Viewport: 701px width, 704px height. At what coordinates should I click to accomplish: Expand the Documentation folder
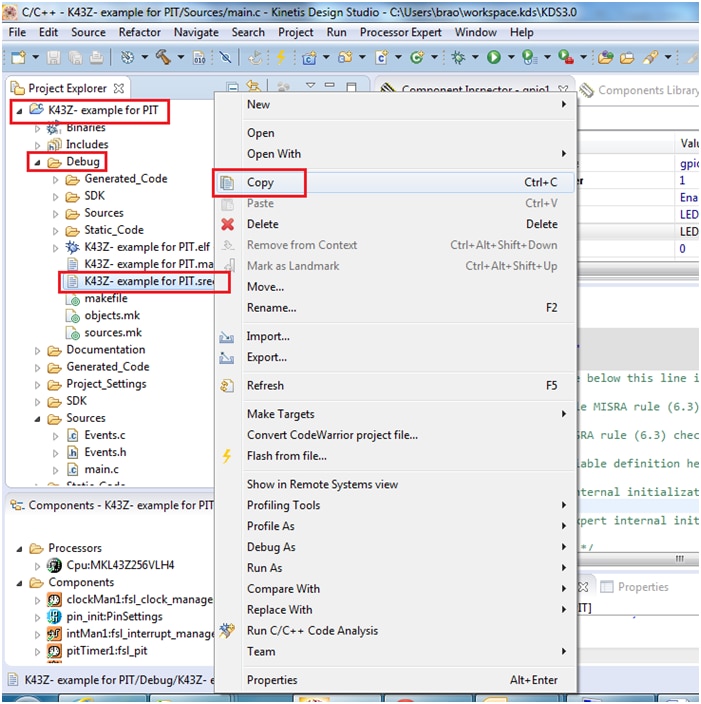point(37,351)
